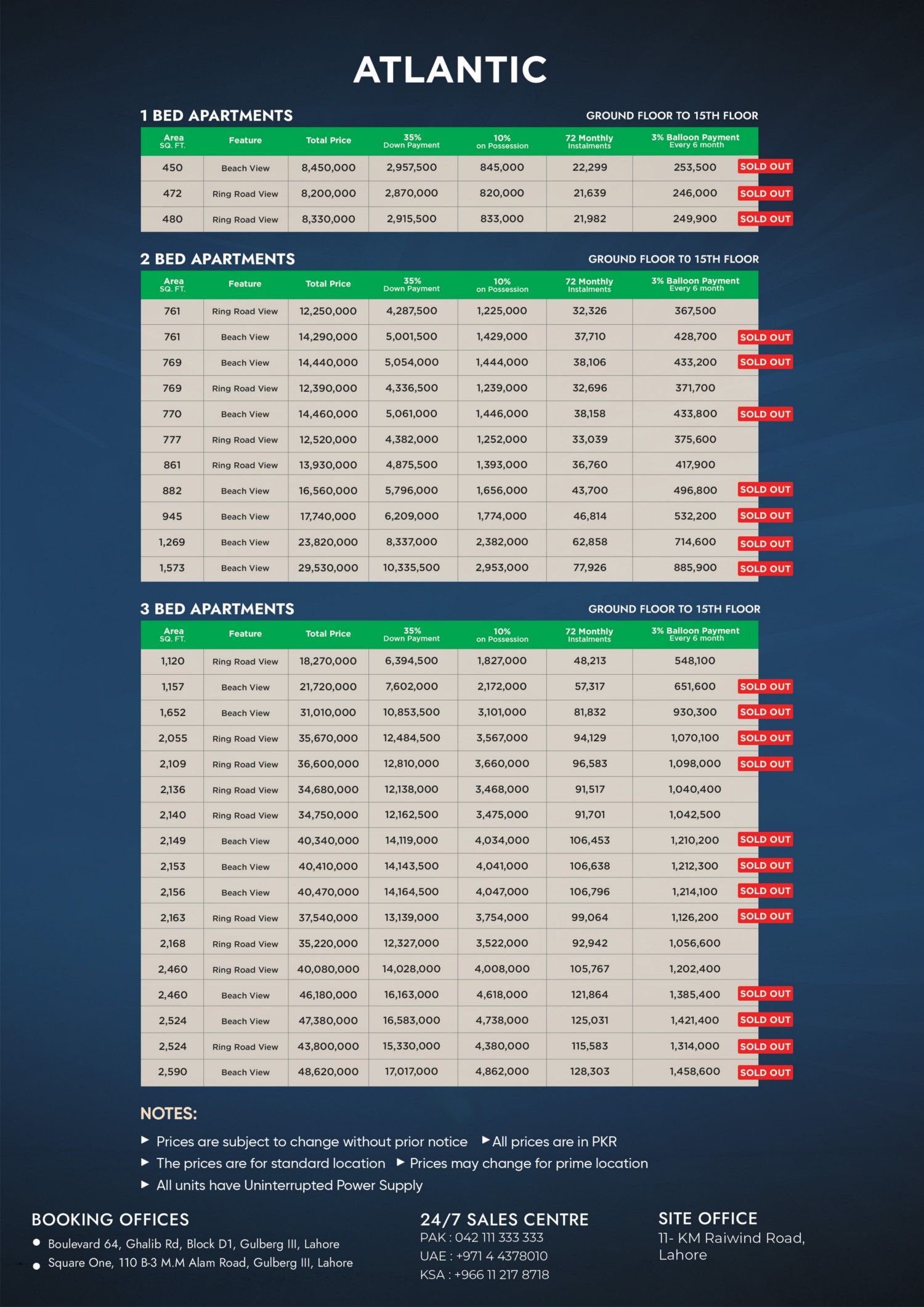The height and width of the screenshot is (1307, 924).
Task: Click the UAE phone number +971 4 4378010
Action: pyautogui.click(x=501, y=1256)
